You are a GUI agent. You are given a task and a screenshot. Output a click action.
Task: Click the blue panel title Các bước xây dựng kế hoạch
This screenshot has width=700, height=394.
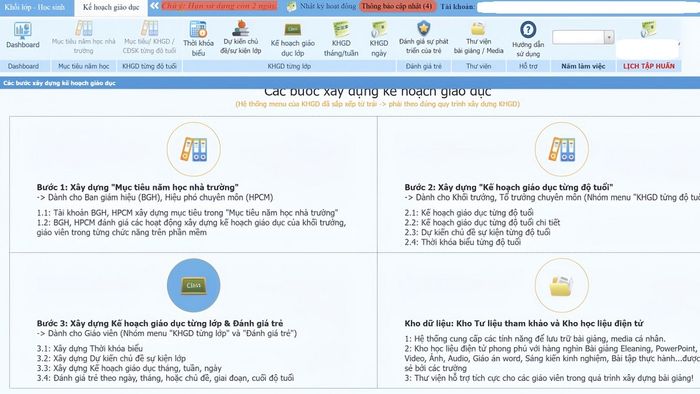click(59, 83)
